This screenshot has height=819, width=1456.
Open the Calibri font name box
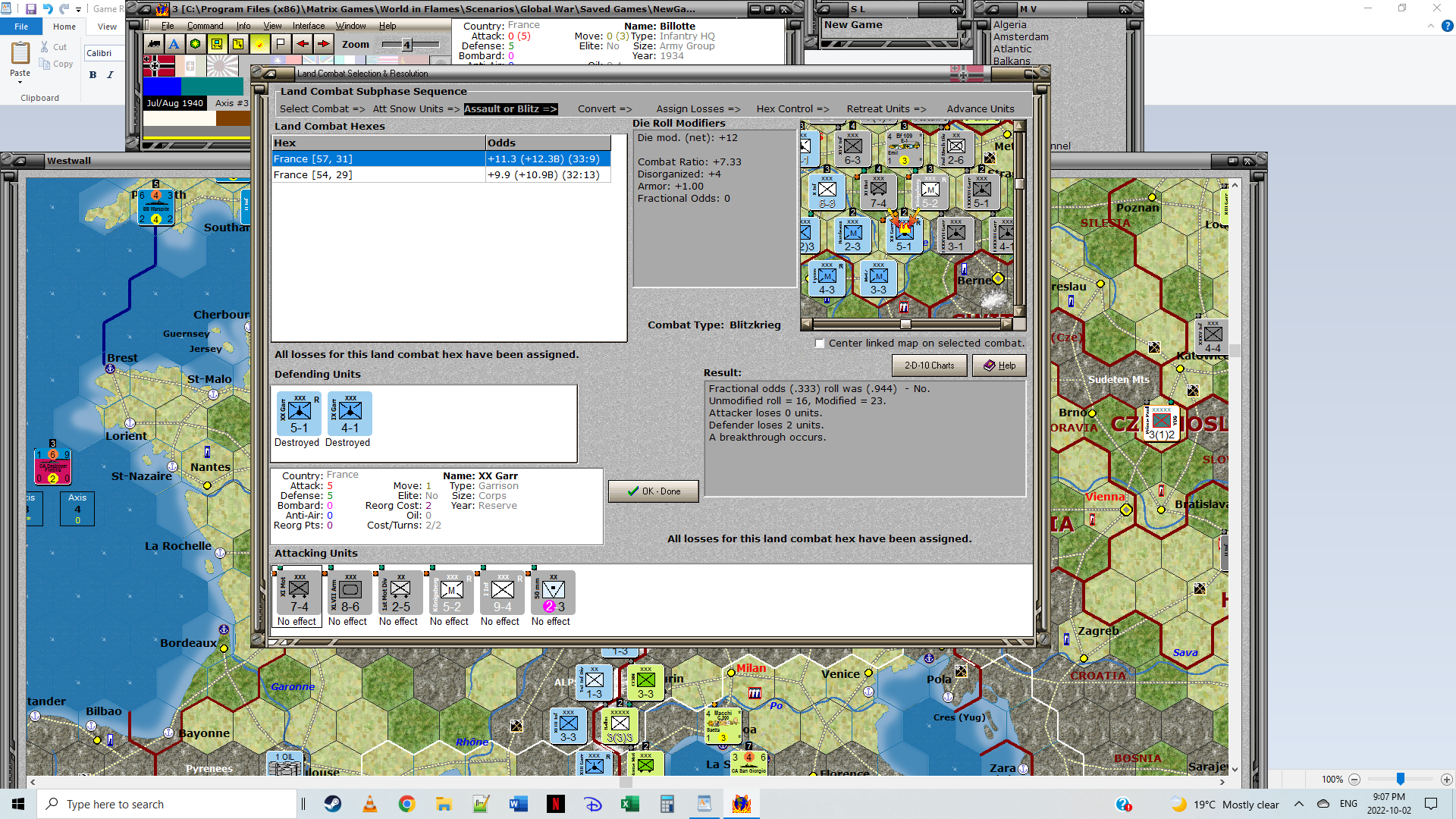100,53
